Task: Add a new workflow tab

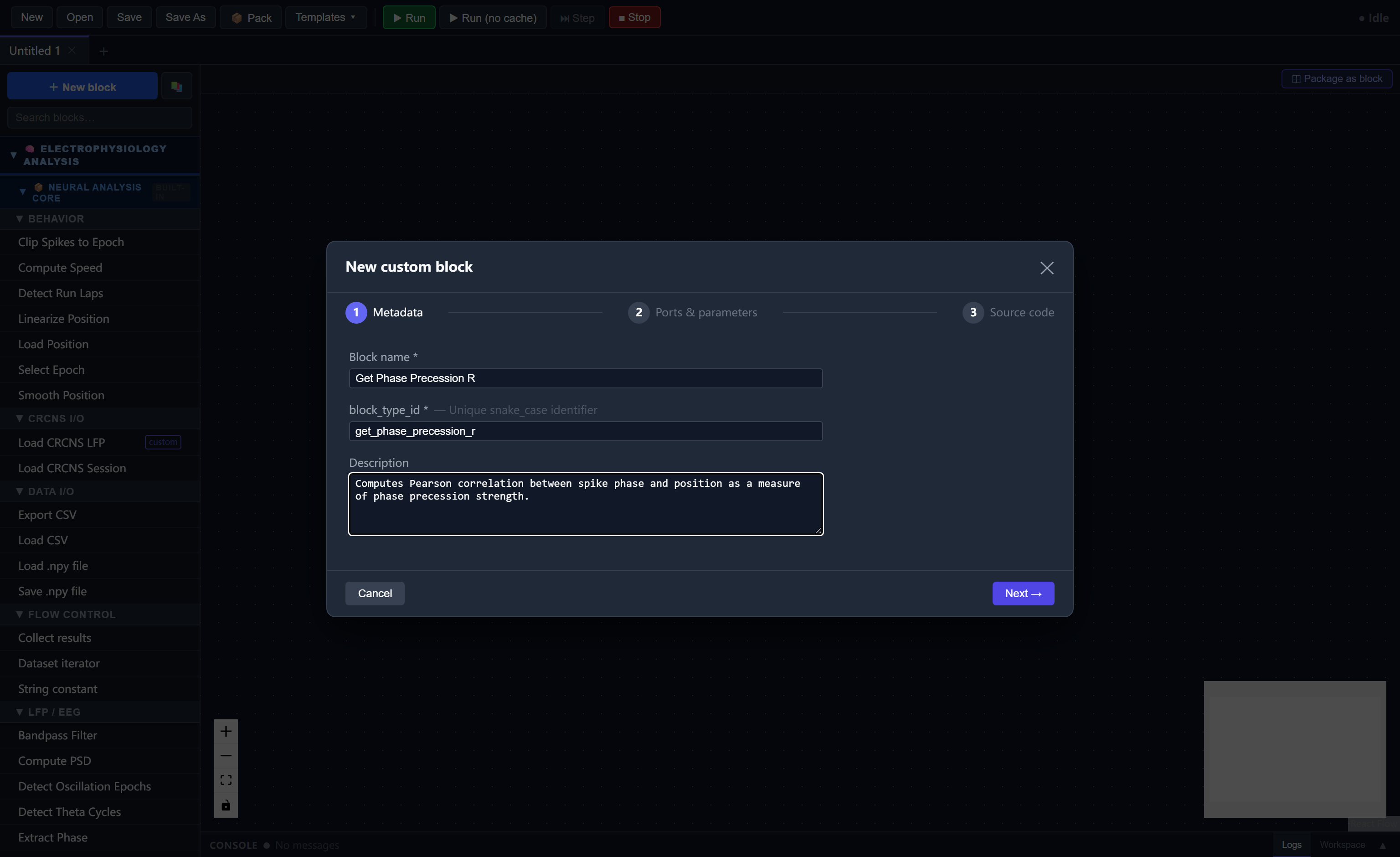Action: pyautogui.click(x=103, y=51)
